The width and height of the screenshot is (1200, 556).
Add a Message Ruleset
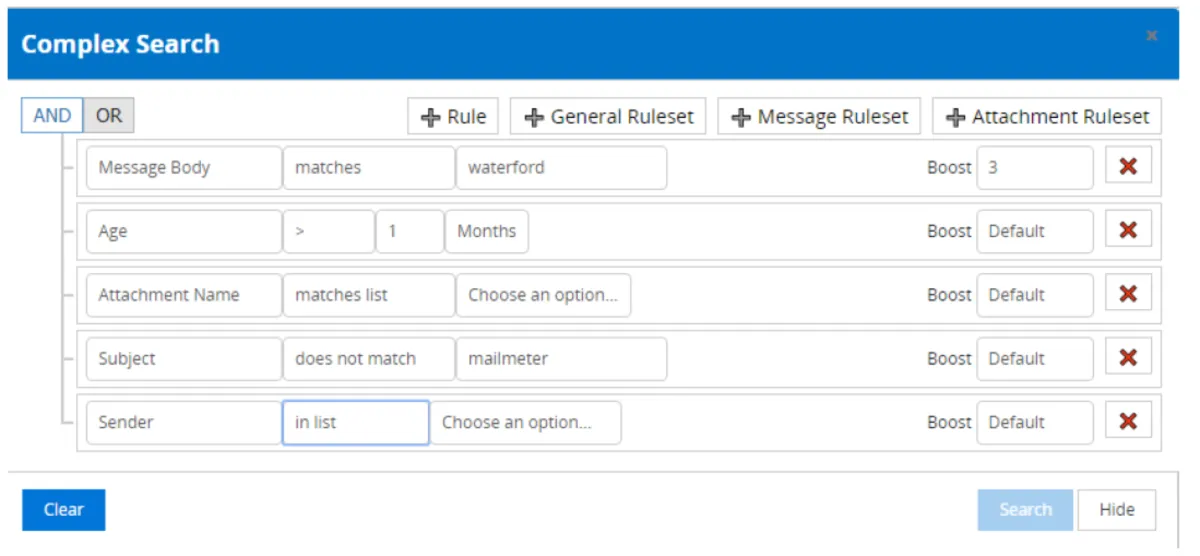coord(820,117)
